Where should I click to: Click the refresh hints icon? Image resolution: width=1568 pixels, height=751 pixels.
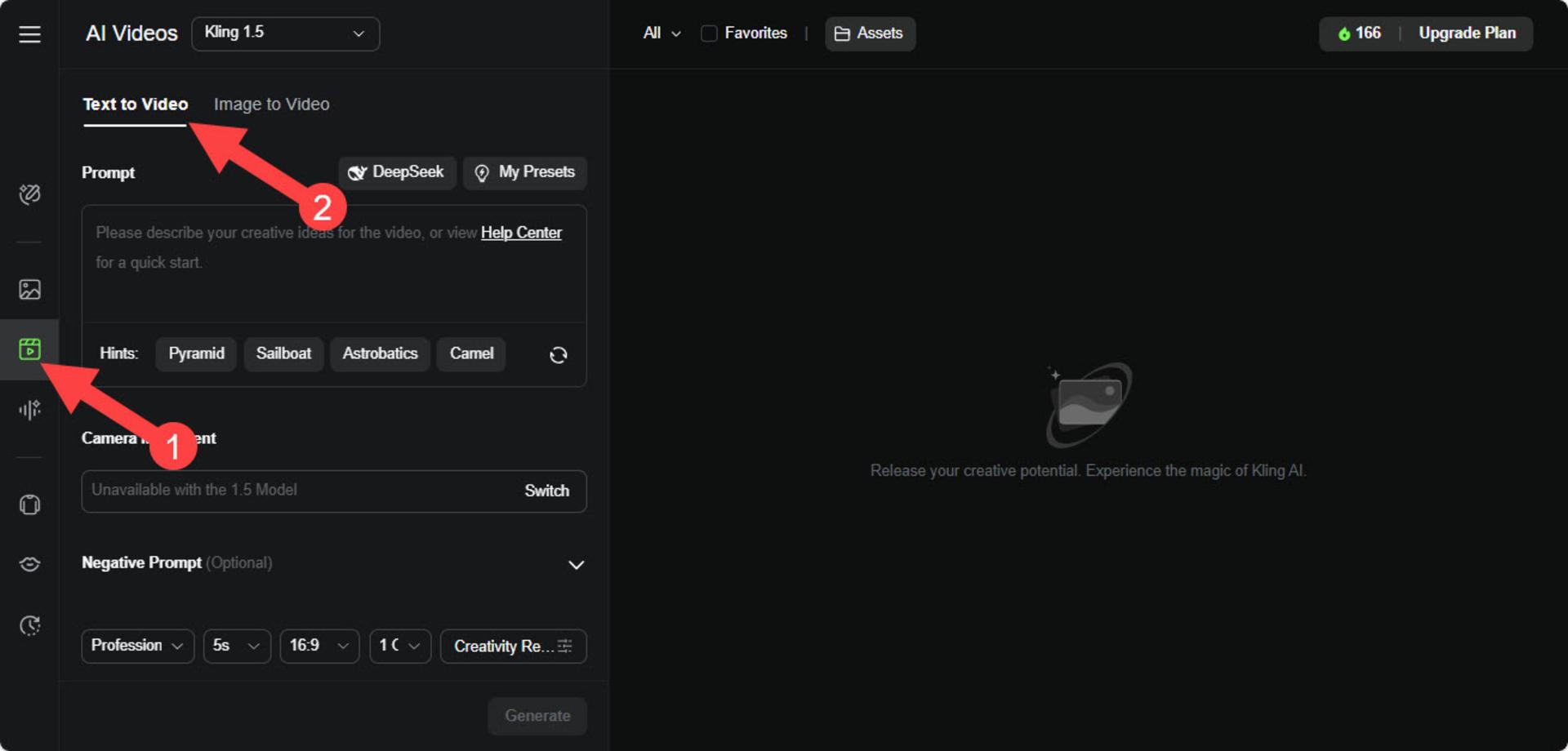coord(559,354)
